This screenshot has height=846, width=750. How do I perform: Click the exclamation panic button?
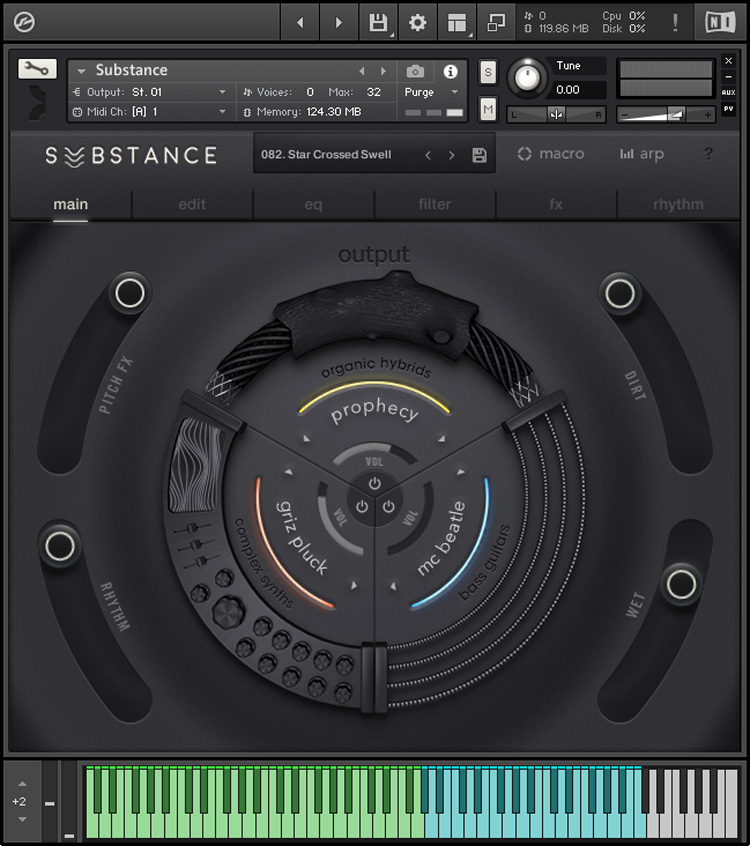pyautogui.click(x=675, y=22)
